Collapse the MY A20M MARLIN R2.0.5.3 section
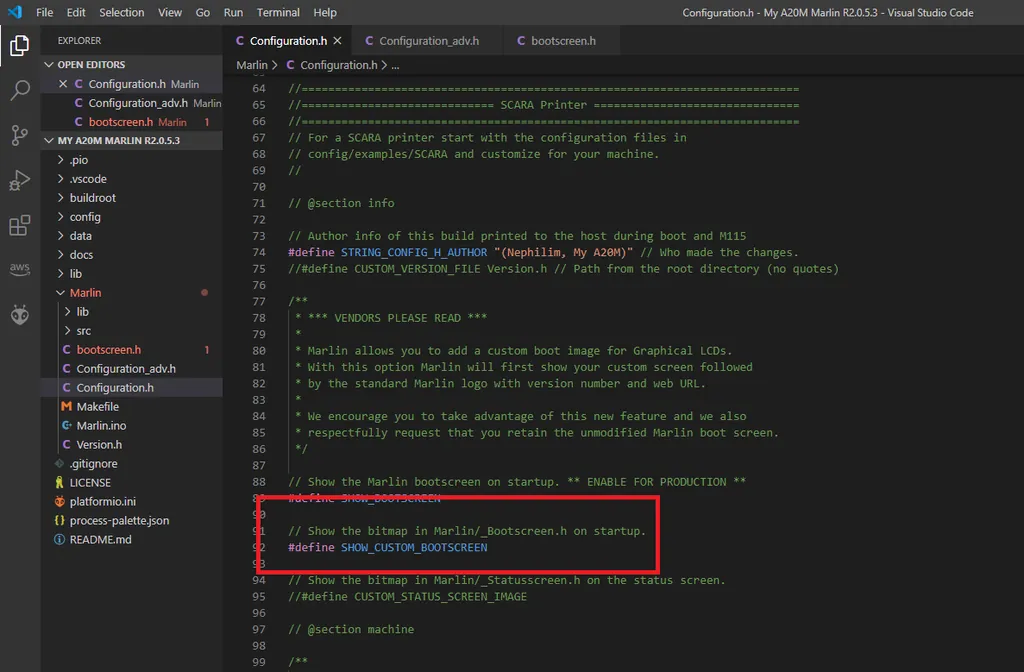This screenshot has height=672, width=1024. click(x=132, y=140)
